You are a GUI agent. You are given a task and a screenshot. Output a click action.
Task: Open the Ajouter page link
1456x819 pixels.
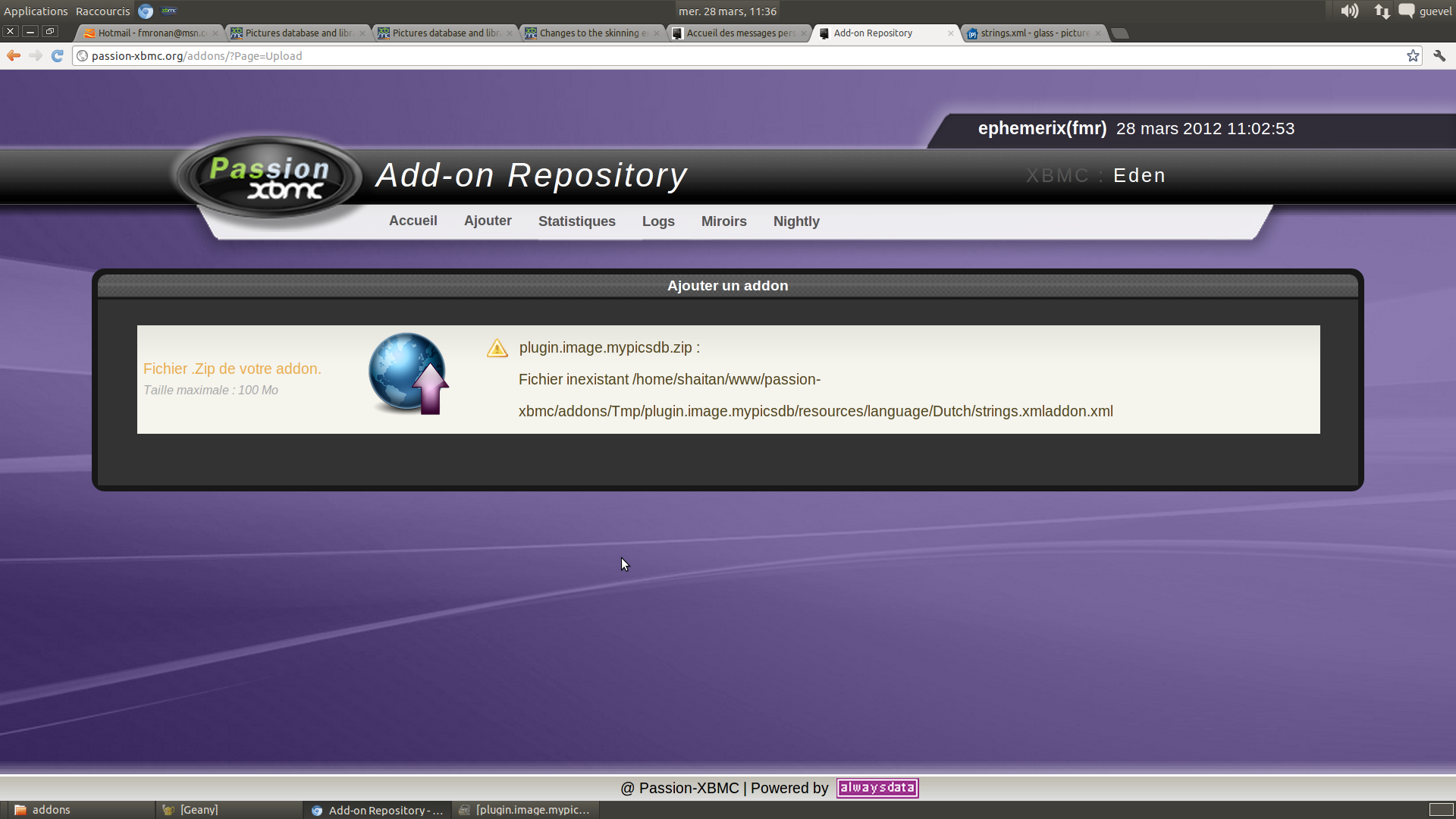coord(488,221)
